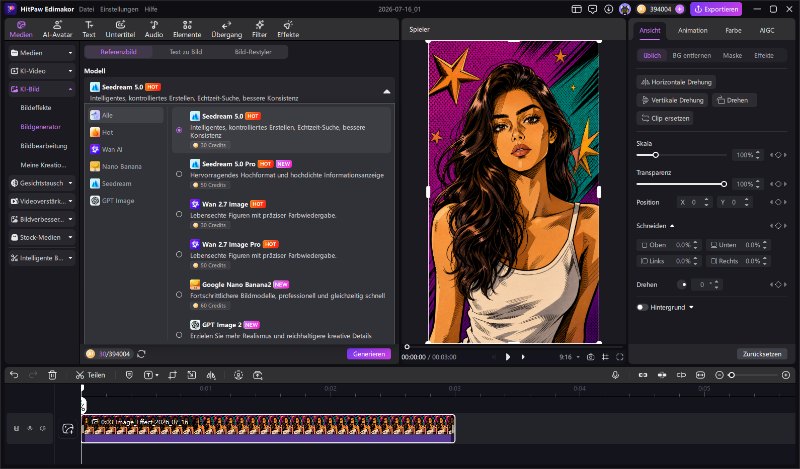Switch to the Animation tab
800x469 pixels.
tap(692, 31)
